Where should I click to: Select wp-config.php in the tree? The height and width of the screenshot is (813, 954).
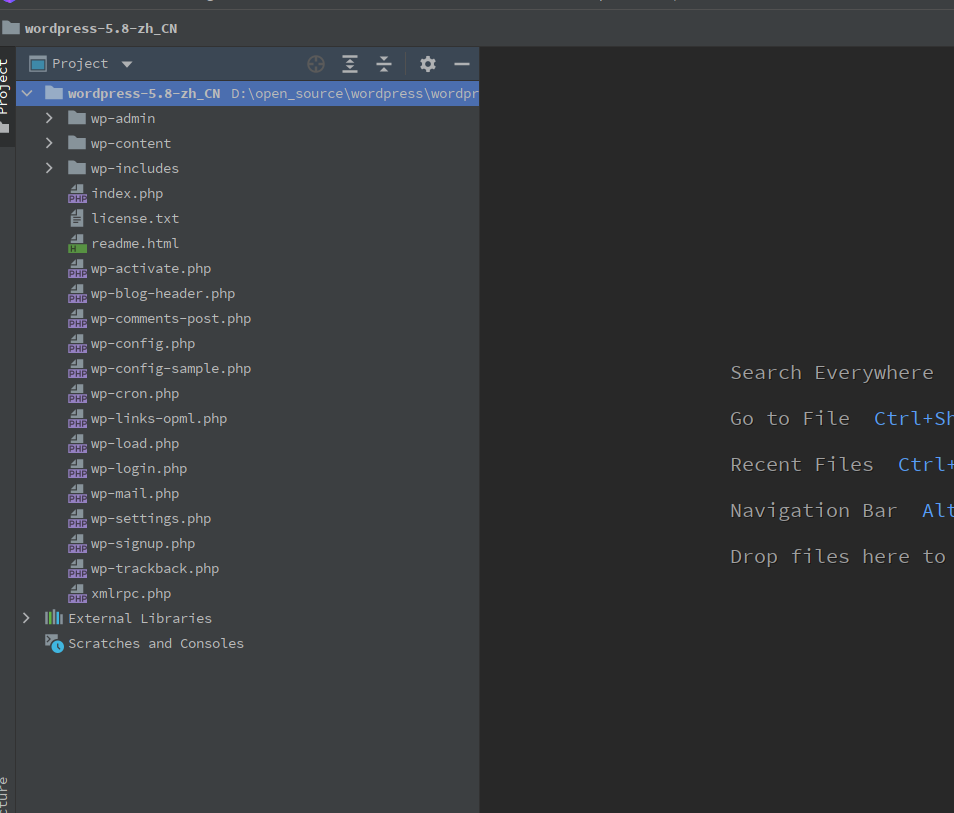point(142,344)
